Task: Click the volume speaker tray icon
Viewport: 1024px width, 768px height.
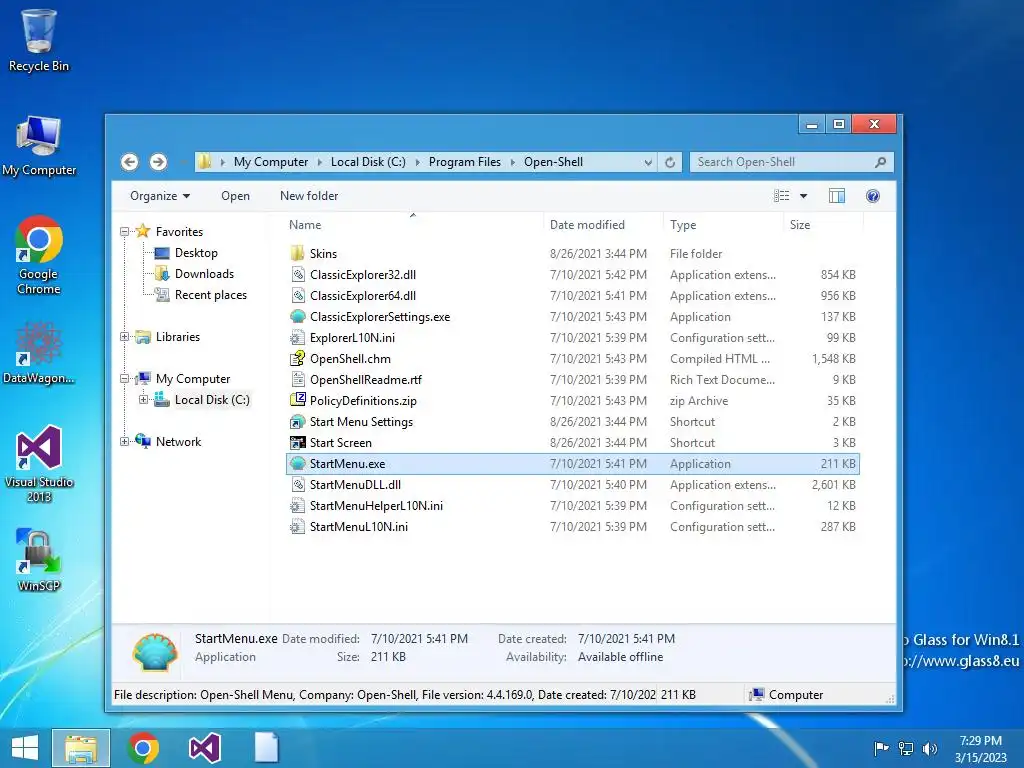Action: [x=929, y=748]
